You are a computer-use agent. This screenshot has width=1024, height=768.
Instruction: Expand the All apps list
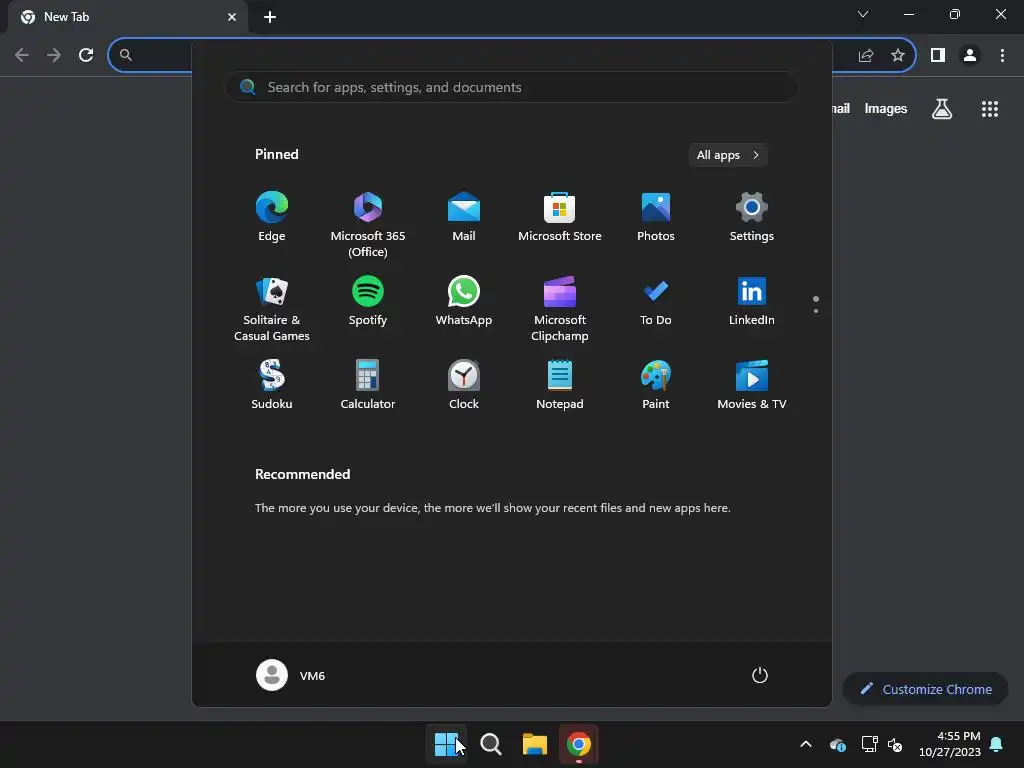[x=728, y=155]
